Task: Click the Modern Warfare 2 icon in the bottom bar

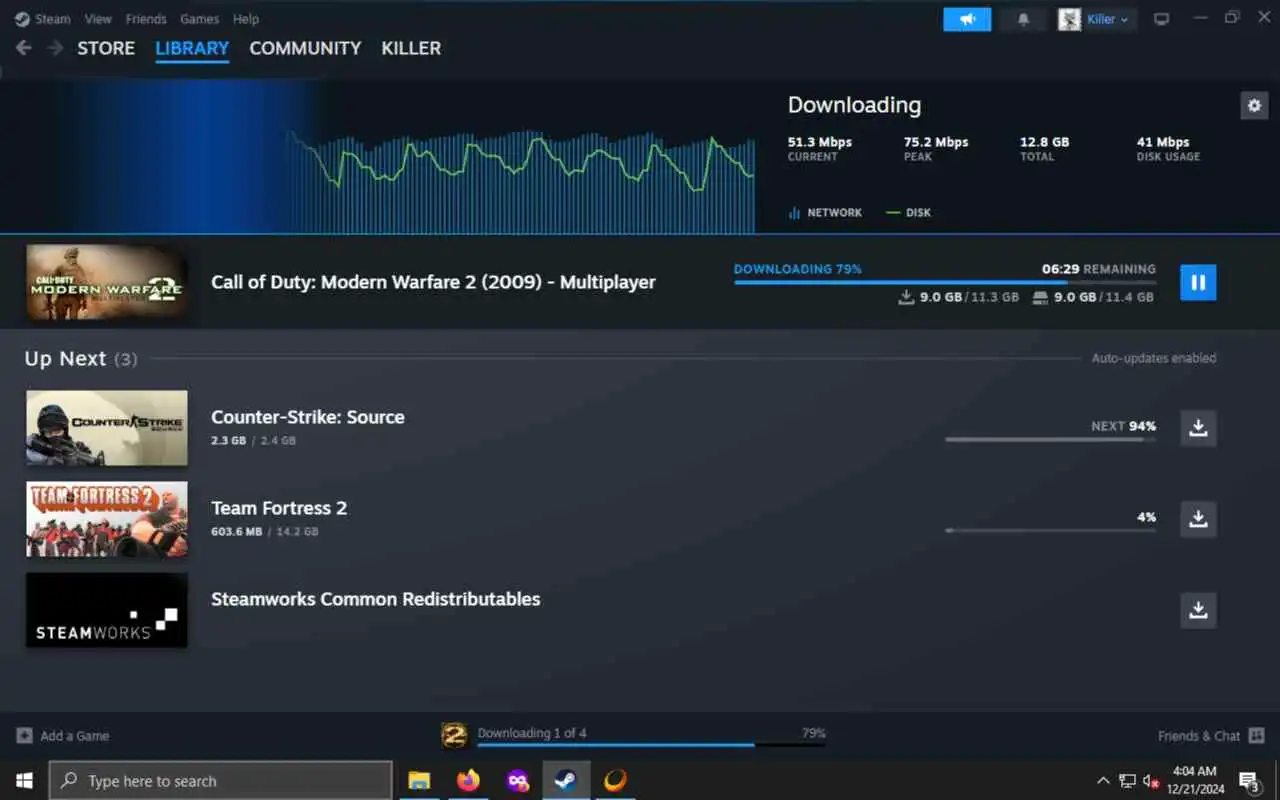Action: click(x=454, y=736)
